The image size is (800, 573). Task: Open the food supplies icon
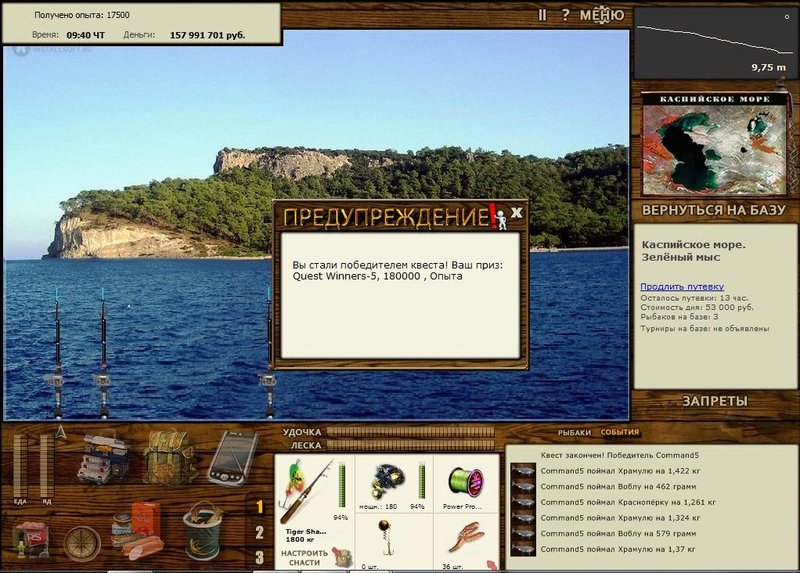pyautogui.click(x=139, y=530)
